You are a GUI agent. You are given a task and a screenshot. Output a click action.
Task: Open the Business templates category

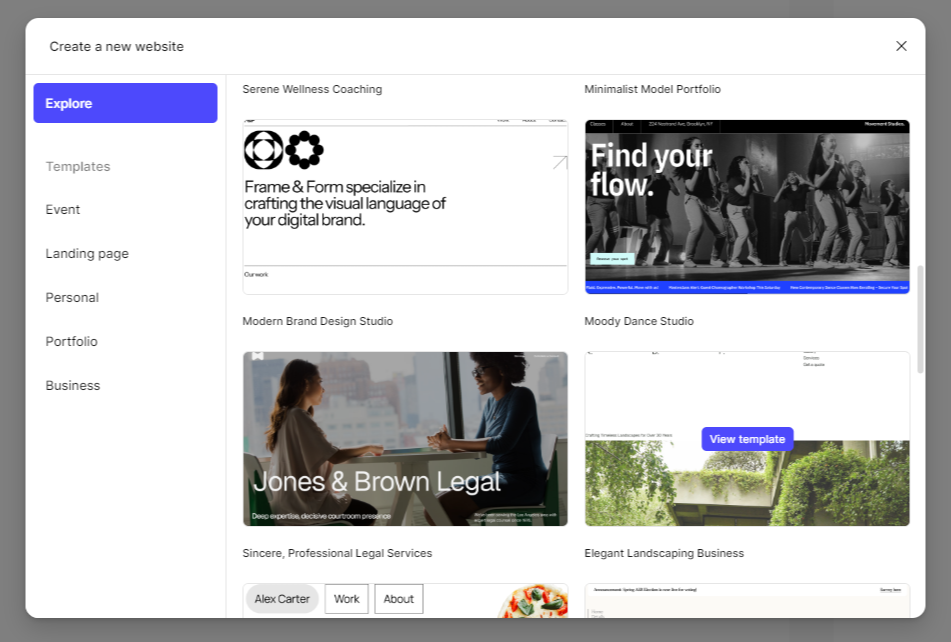tap(73, 386)
